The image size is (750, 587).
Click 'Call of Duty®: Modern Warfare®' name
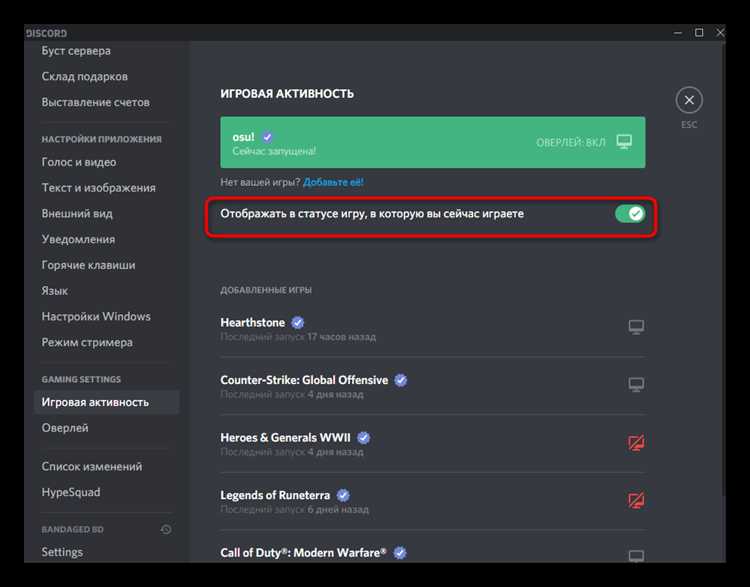coord(303,553)
